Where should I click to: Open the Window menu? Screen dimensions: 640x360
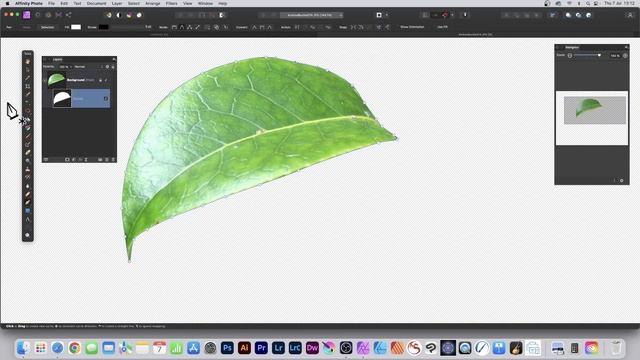pyautogui.click(x=205, y=3)
